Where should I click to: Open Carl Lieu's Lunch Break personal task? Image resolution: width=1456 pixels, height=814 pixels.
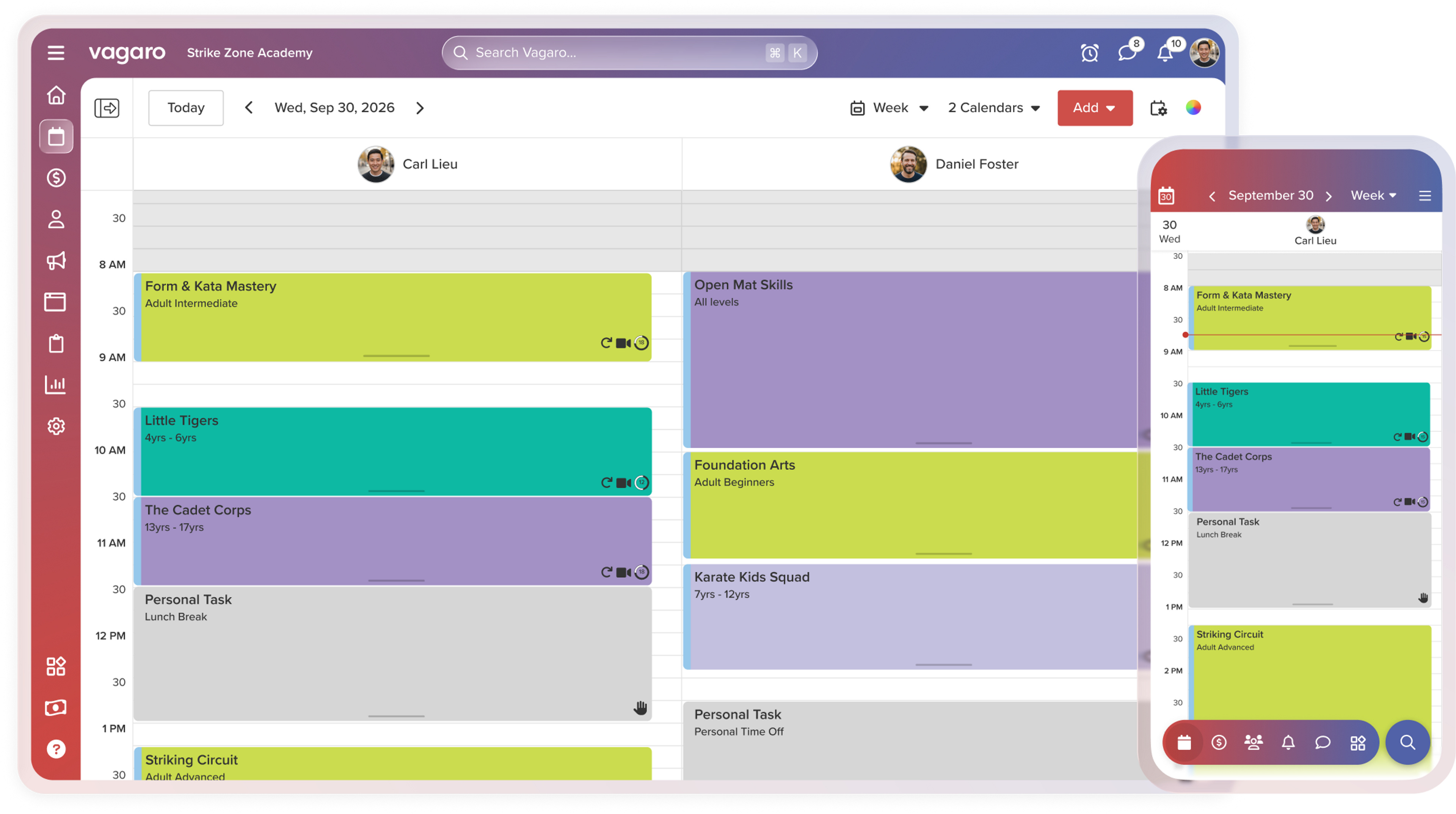pyautogui.click(x=393, y=654)
